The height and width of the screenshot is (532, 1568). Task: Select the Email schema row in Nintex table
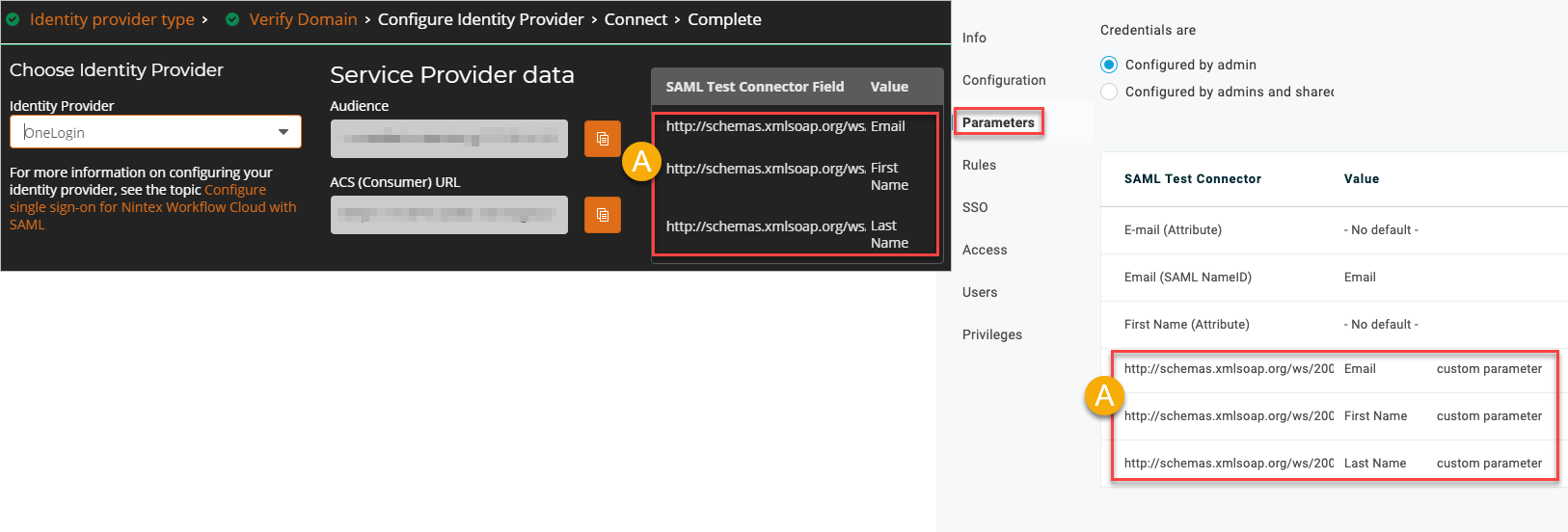coord(796,126)
